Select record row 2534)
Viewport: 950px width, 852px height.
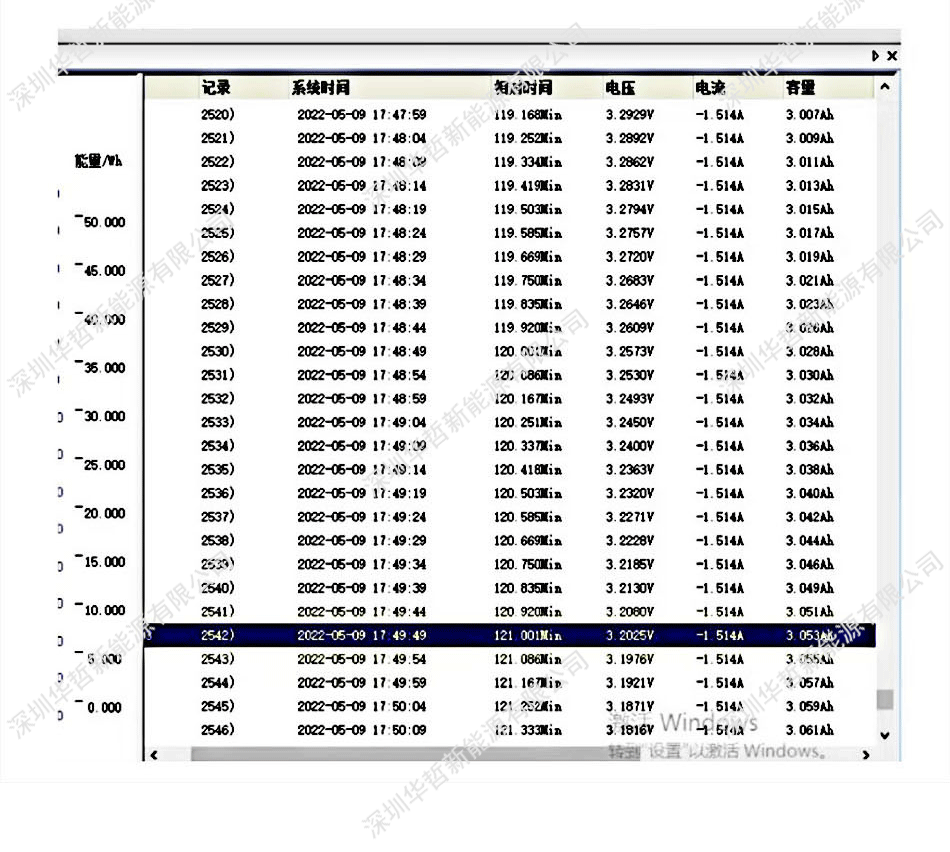pos(510,445)
